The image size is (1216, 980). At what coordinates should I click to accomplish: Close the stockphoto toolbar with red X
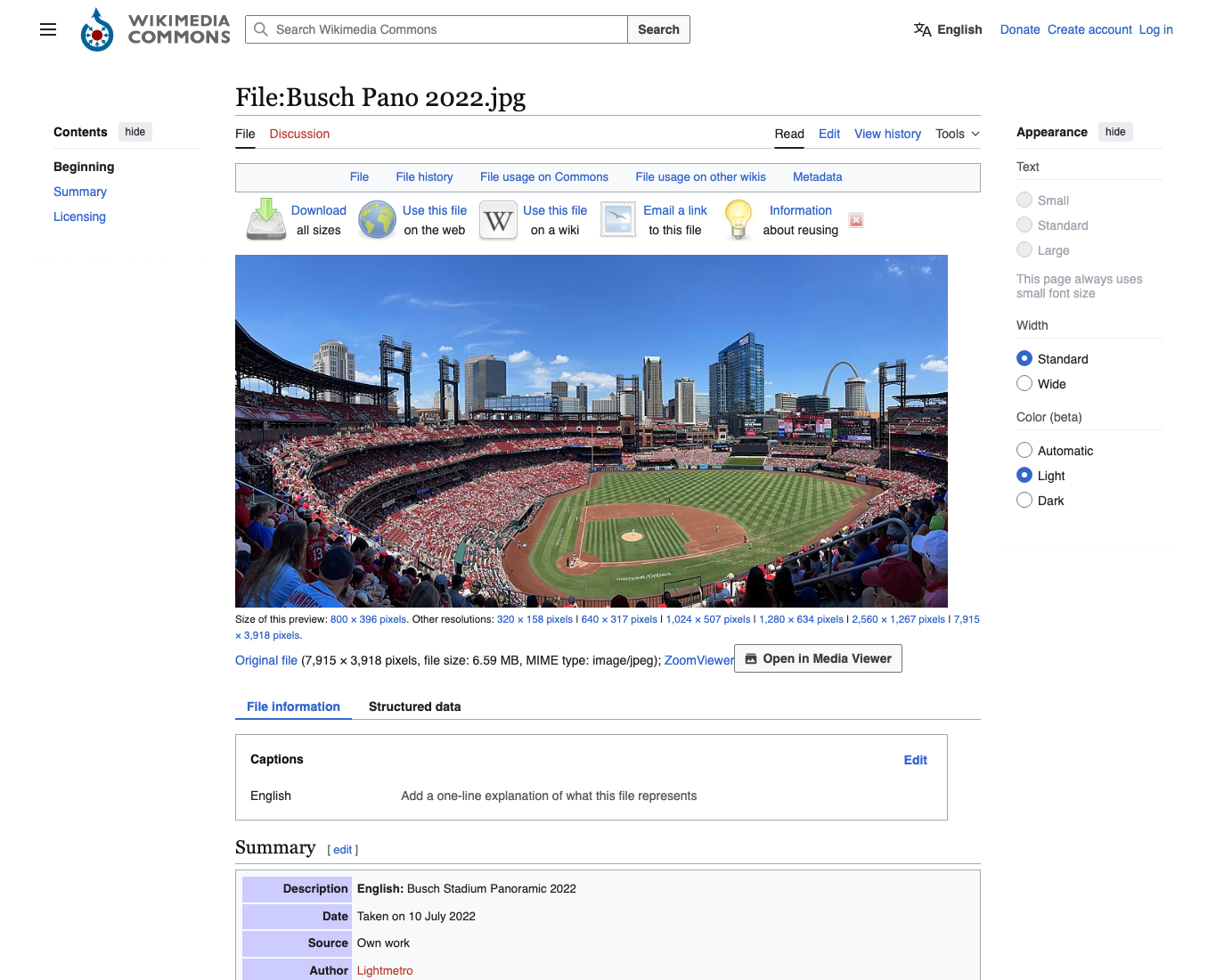click(856, 220)
